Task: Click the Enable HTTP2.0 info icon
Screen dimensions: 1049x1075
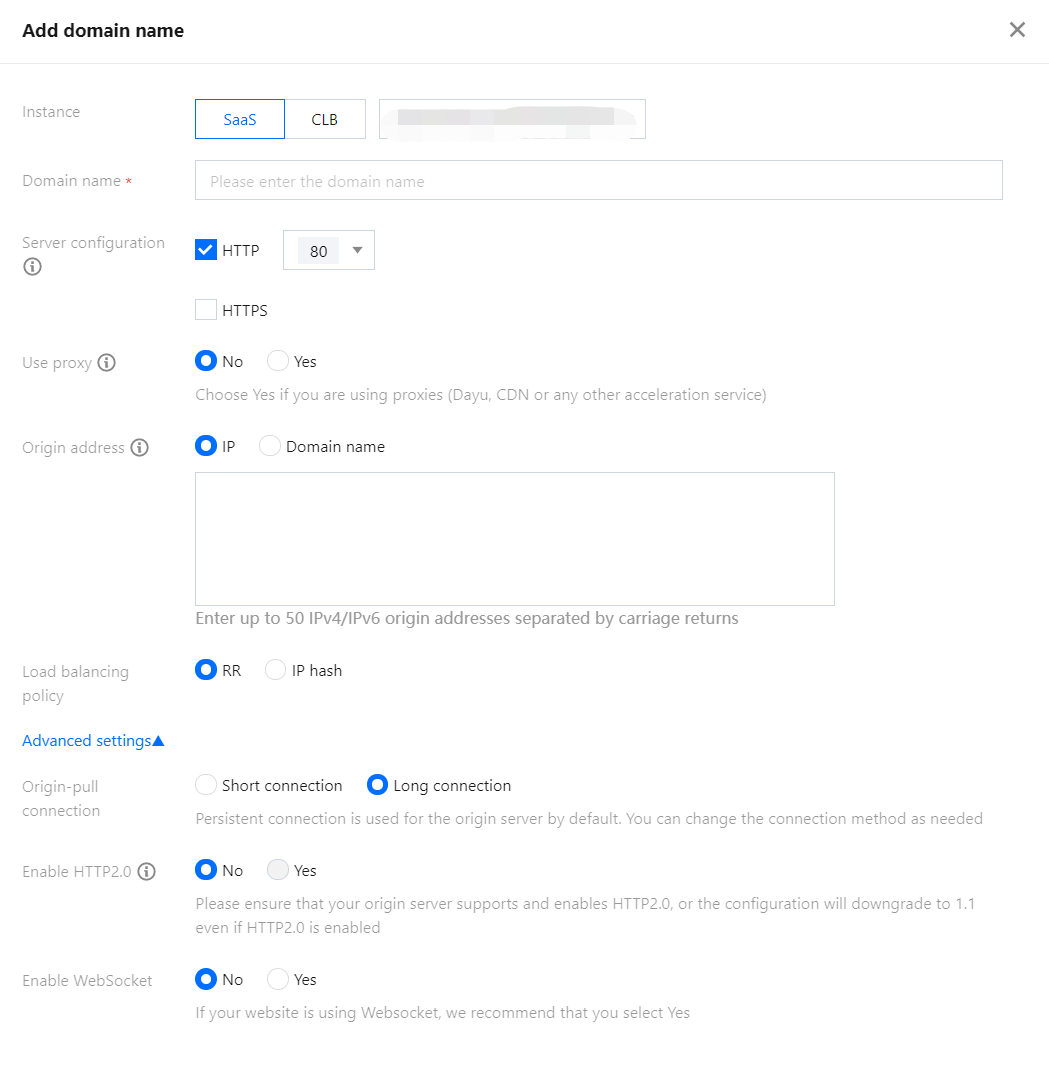Action: [x=147, y=872]
